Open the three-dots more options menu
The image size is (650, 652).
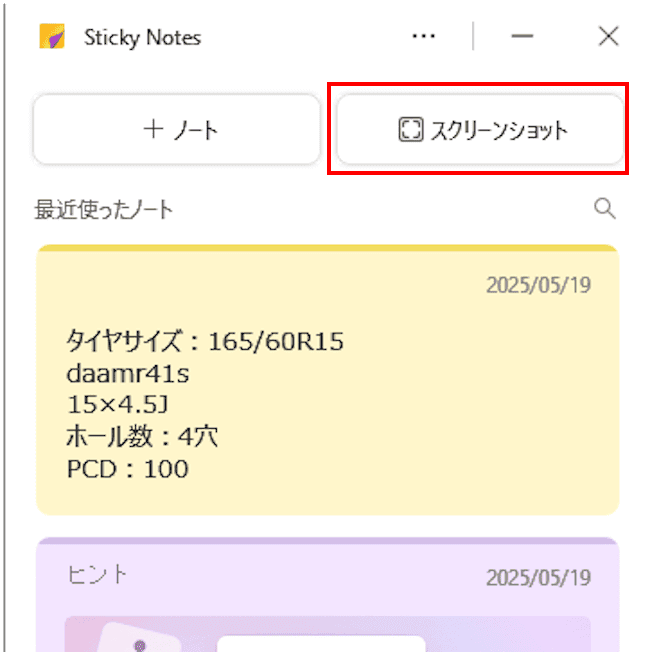(423, 36)
